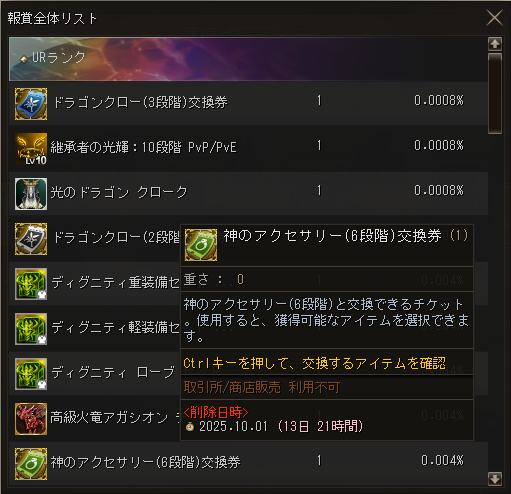Select the golden crown Lv10 icon
Screen dimensions: 511x494
coord(31,149)
